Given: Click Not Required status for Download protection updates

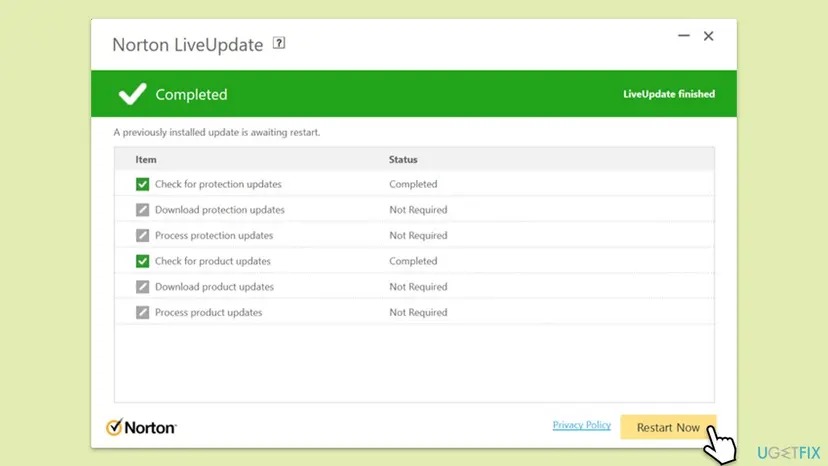Looking at the screenshot, I should (x=418, y=210).
